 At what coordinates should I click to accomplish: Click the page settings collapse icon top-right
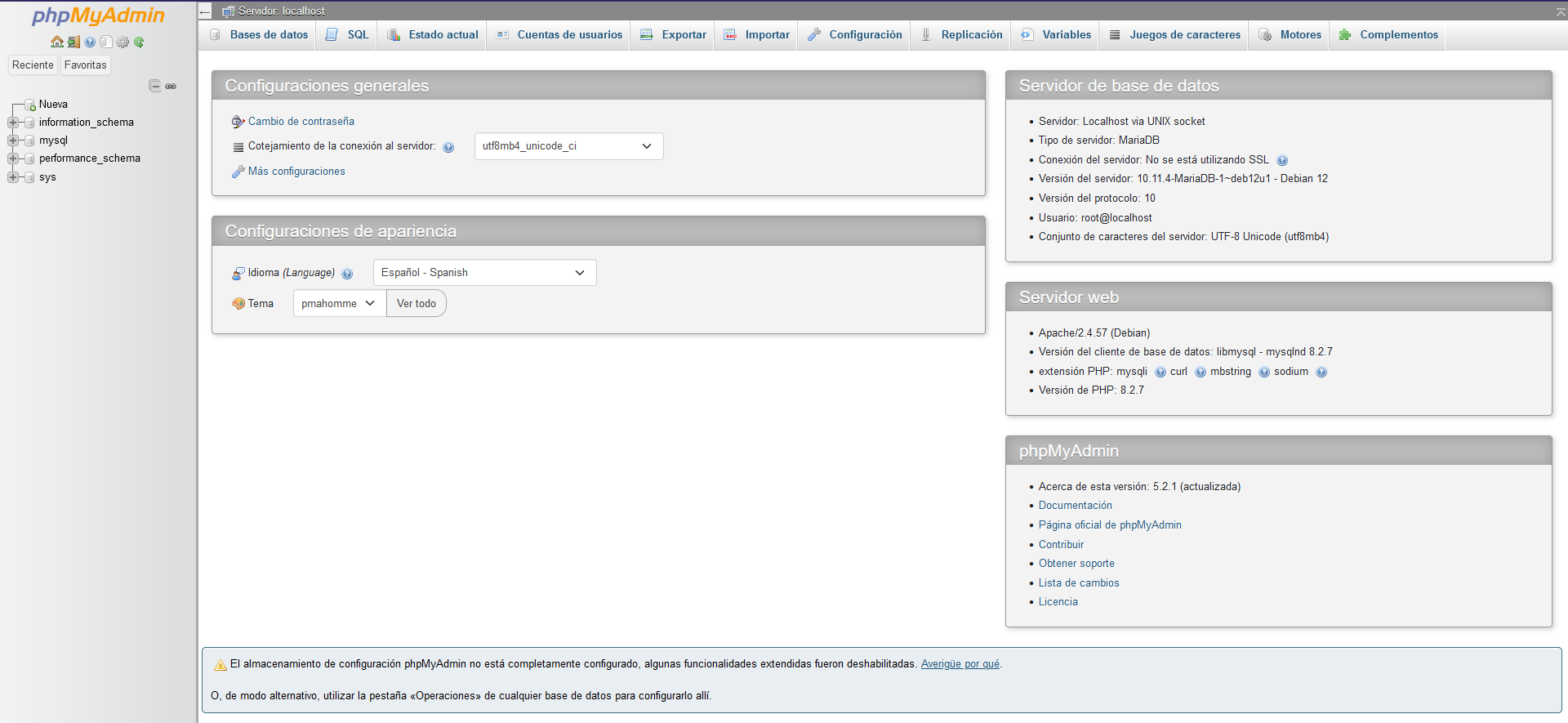click(1561, 11)
